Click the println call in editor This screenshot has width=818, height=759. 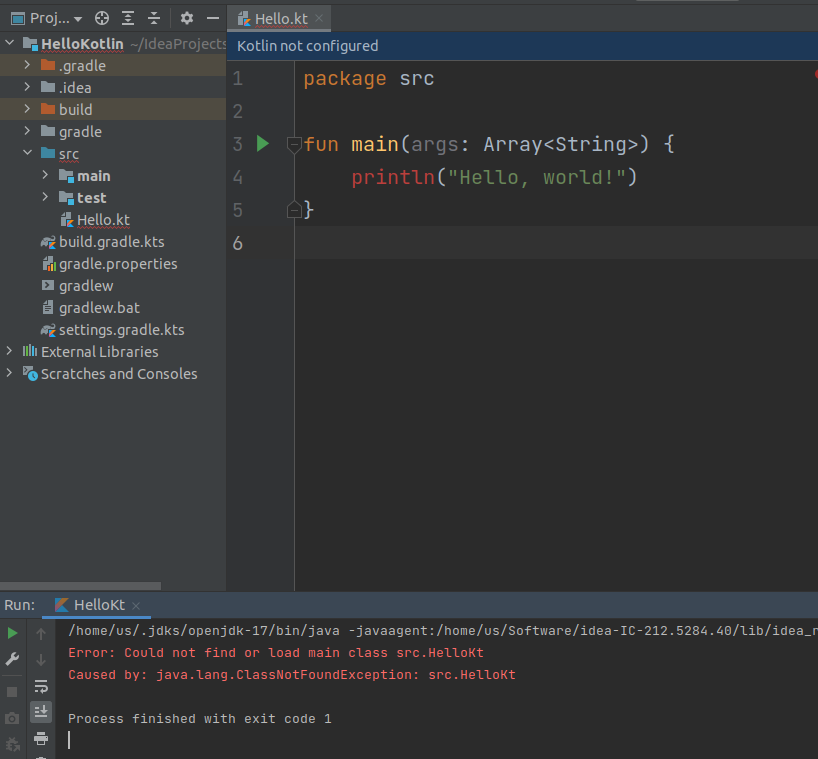(393, 177)
